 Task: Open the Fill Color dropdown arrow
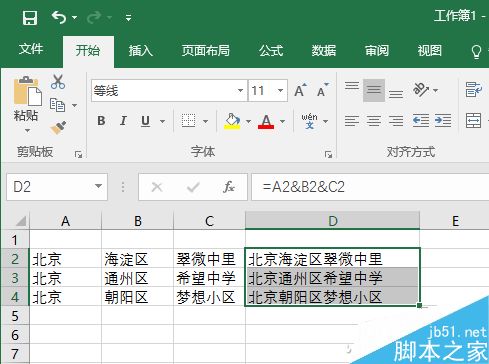pos(248,121)
